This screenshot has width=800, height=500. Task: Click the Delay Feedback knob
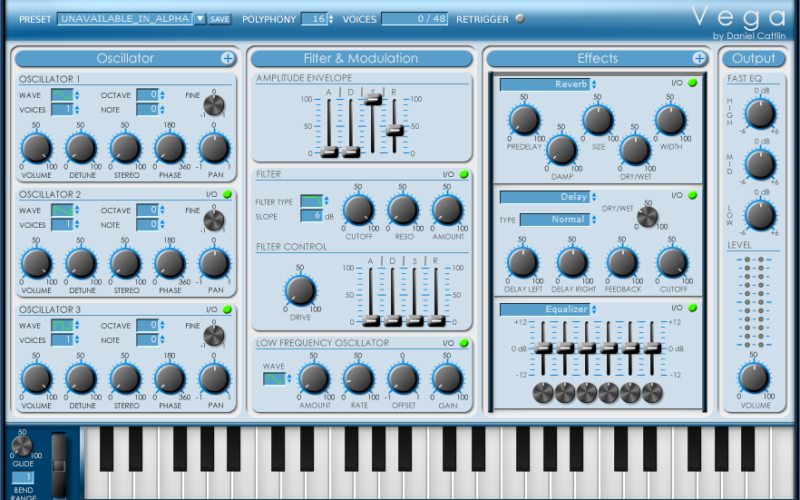[x=622, y=263]
